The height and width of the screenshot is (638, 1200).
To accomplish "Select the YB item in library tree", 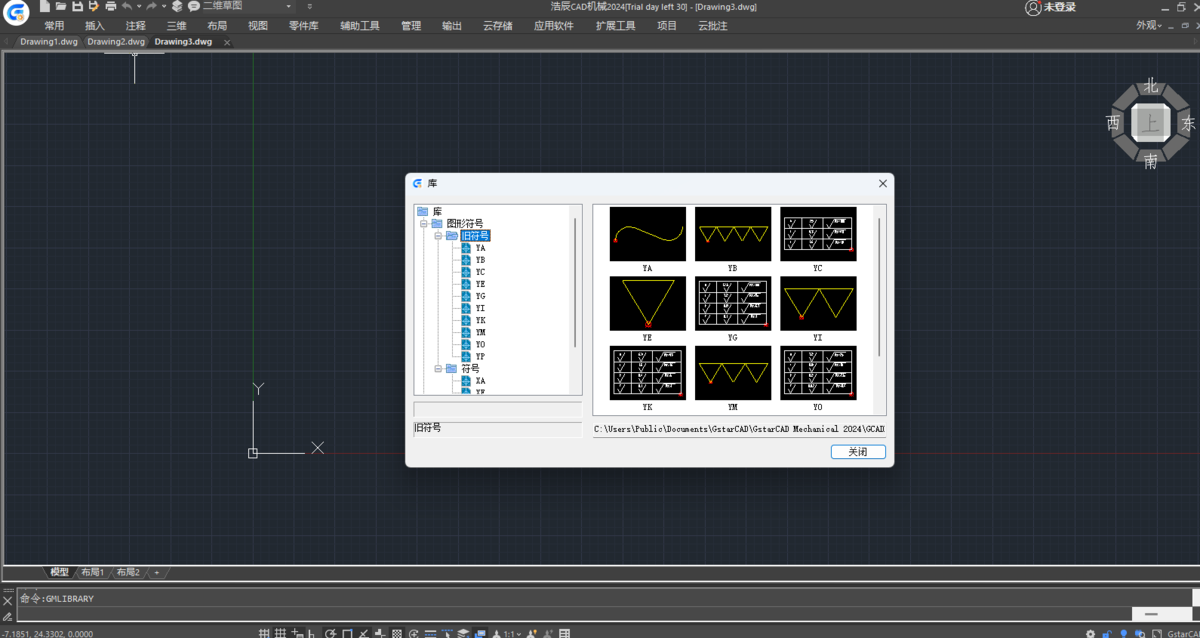I will coord(473,260).
